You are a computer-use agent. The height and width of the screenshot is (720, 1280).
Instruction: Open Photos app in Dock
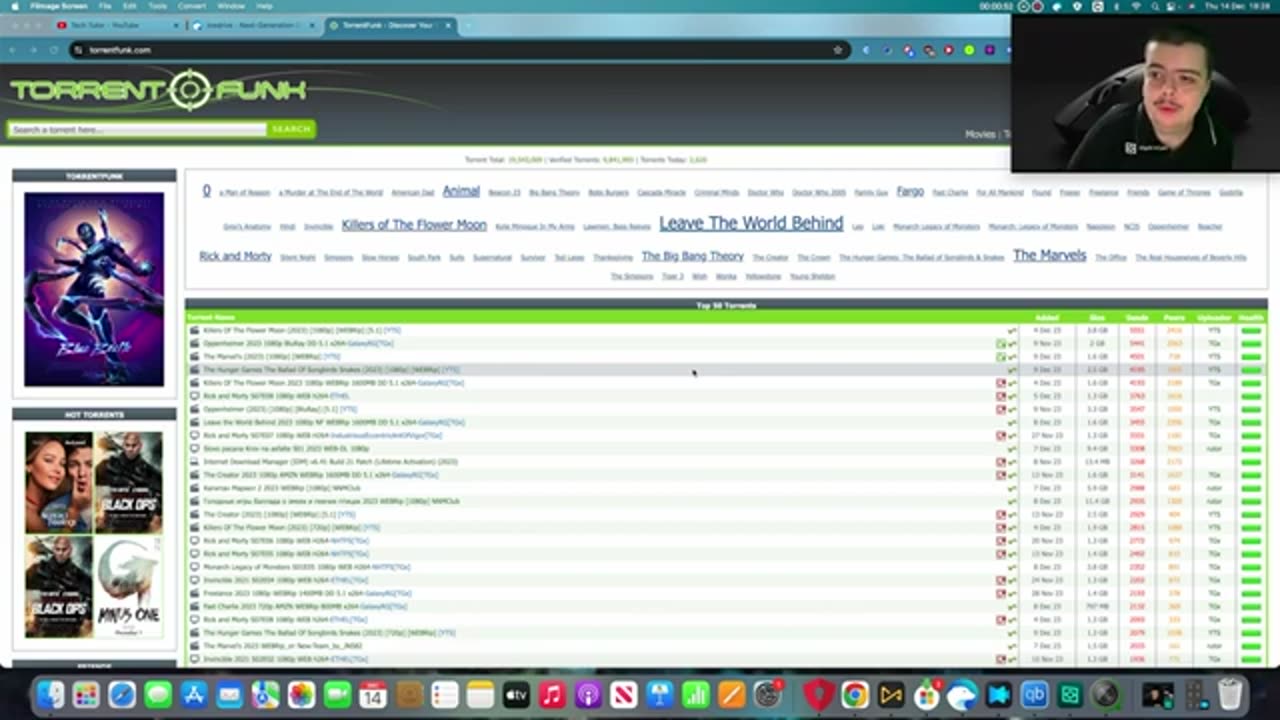pos(301,694)
